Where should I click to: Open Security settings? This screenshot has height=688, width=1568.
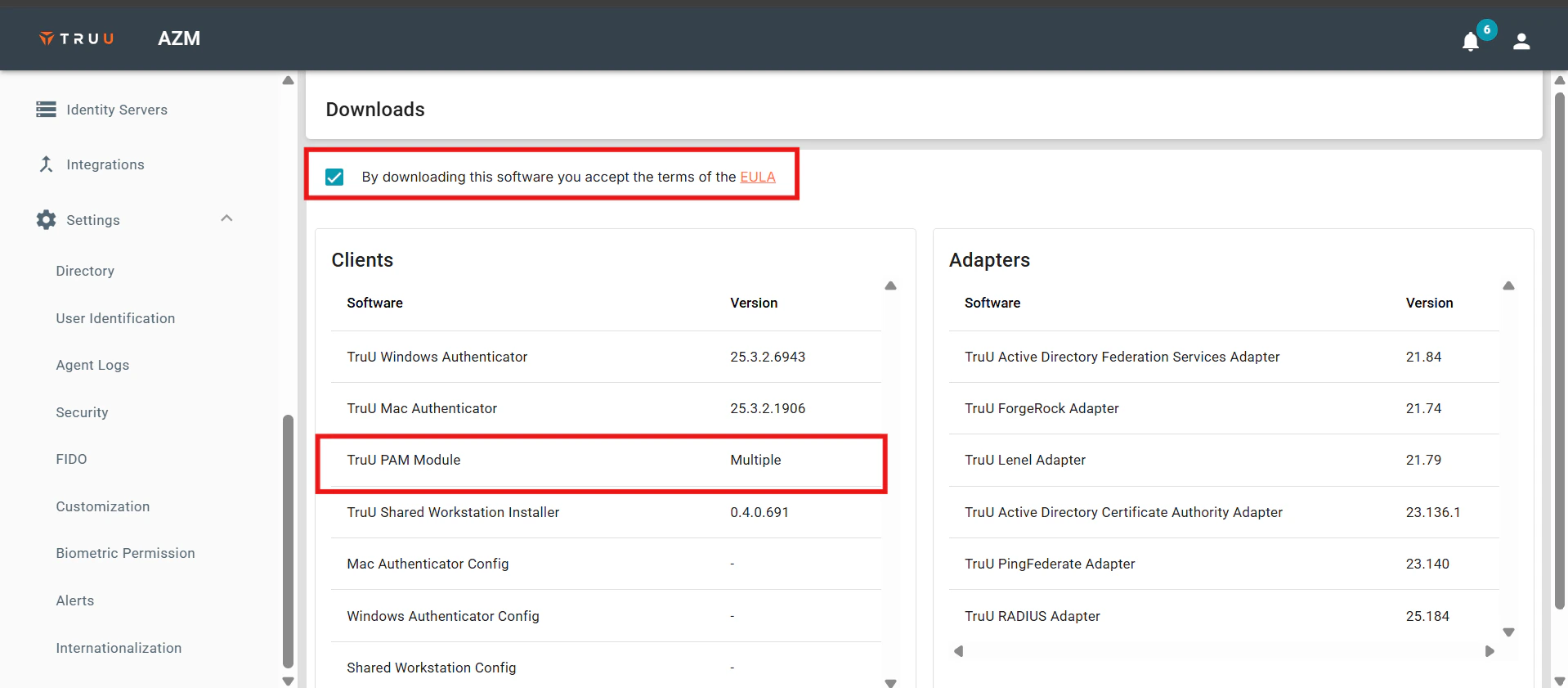click(x=82, y=412)
